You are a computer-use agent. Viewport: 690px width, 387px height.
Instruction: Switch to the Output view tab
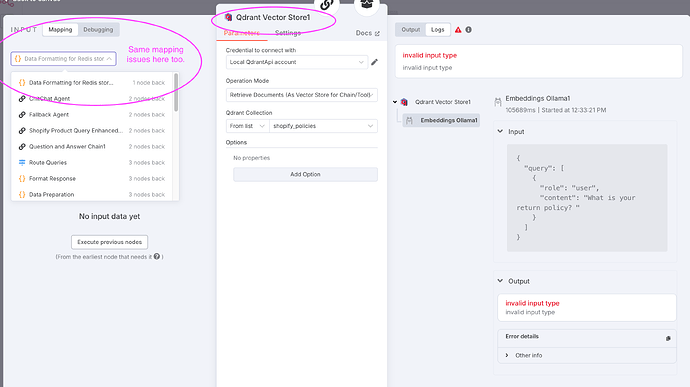(411, 29)
